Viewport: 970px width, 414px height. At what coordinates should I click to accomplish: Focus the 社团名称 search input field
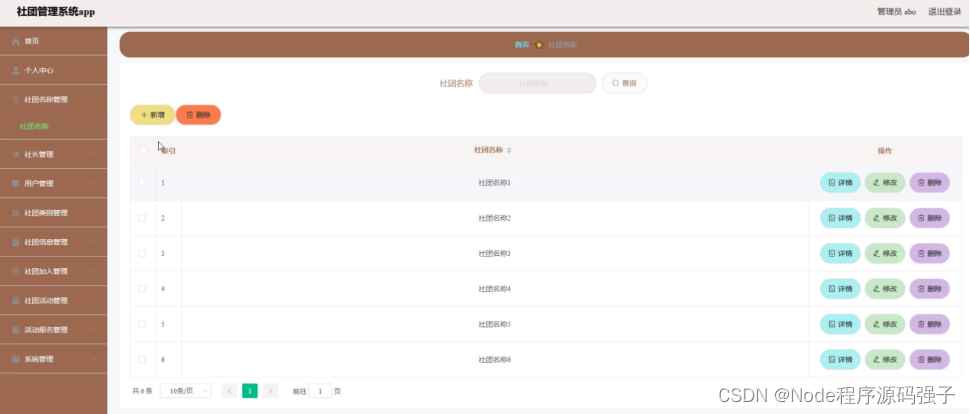(x=538, y=83)
